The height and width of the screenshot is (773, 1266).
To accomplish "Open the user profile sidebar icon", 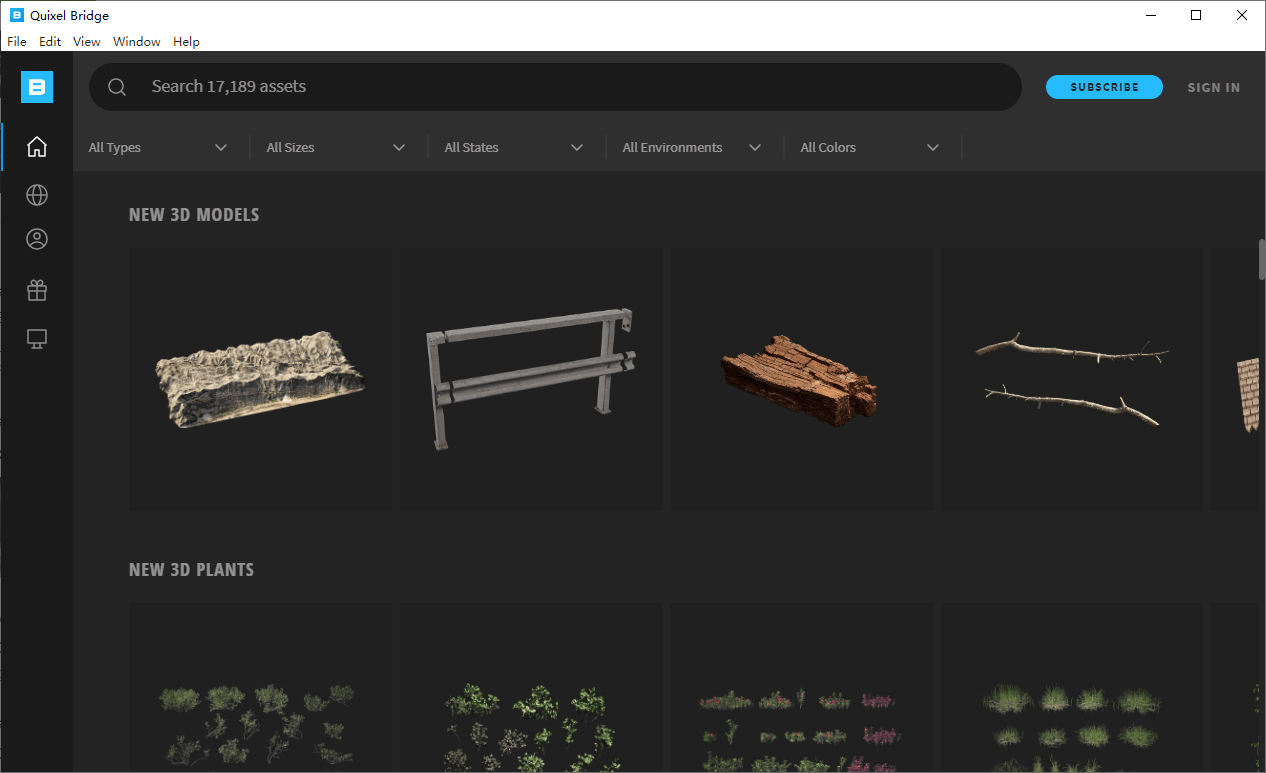I will pos(37,239).
